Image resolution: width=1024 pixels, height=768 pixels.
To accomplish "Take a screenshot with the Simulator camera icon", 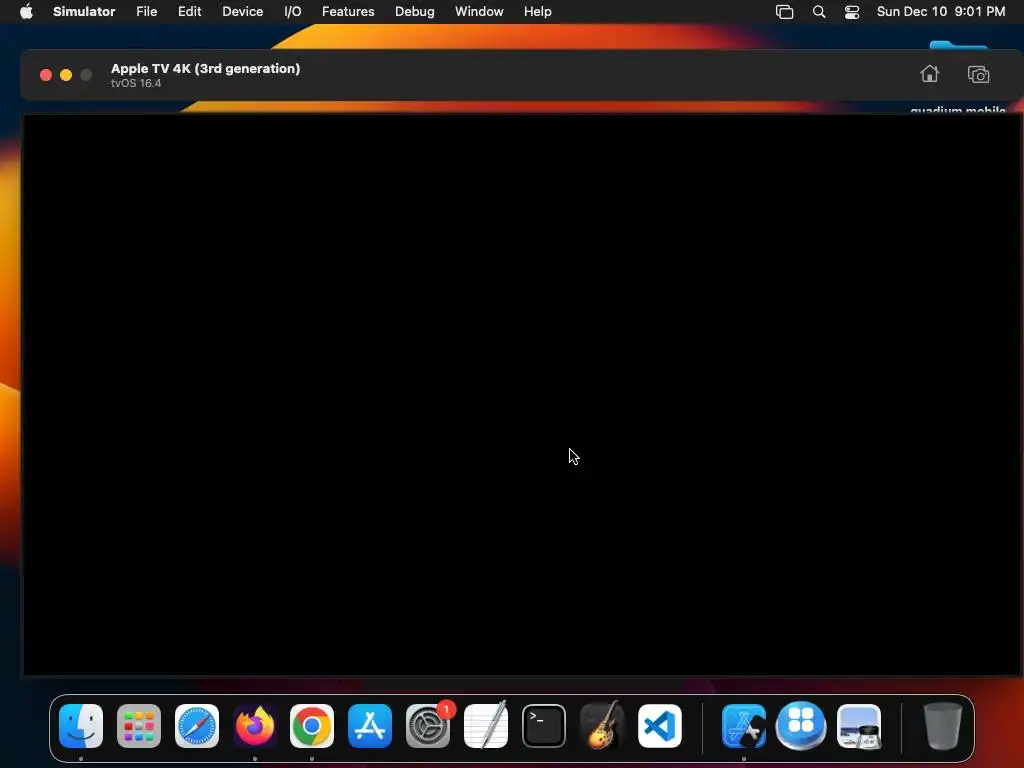I will click(978, 74).
